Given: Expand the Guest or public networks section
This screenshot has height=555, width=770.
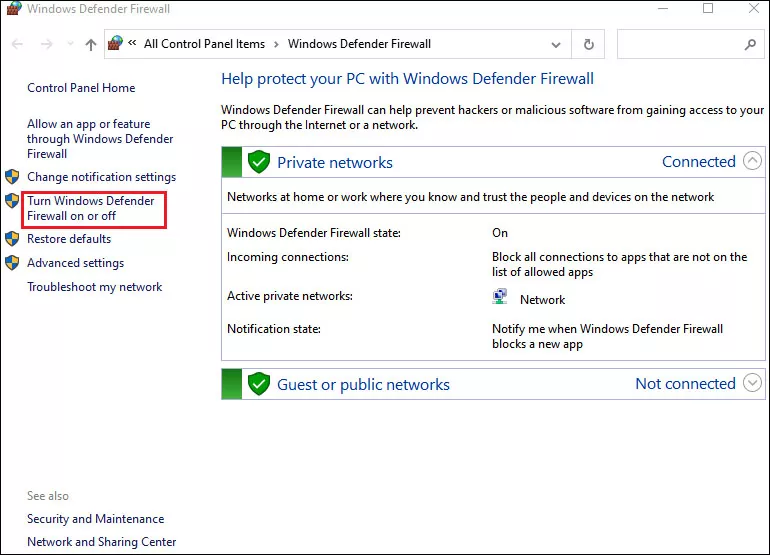Looking at the screenshot, I should coord(752,383).
